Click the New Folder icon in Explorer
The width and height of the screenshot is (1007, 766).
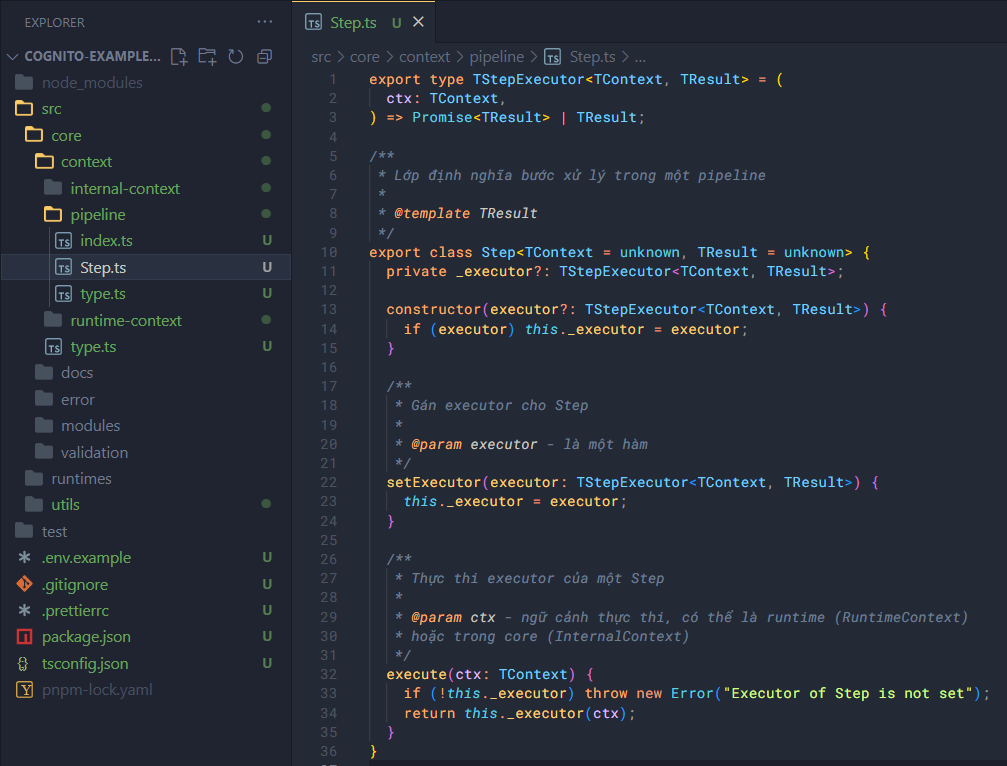(x=207, y=56)
